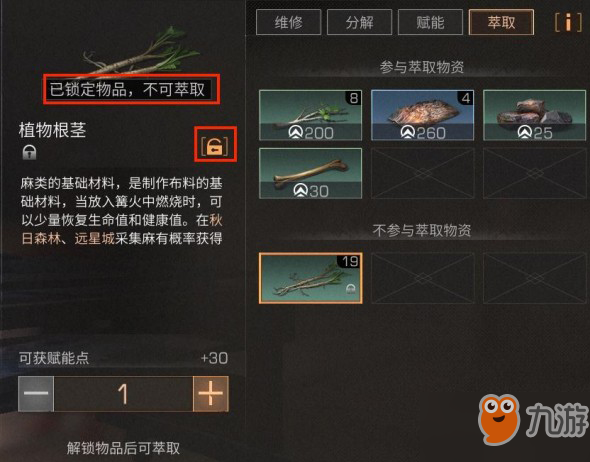Click the small gray lock under 植物根茎
590x462 pixels.
point(29,152)
